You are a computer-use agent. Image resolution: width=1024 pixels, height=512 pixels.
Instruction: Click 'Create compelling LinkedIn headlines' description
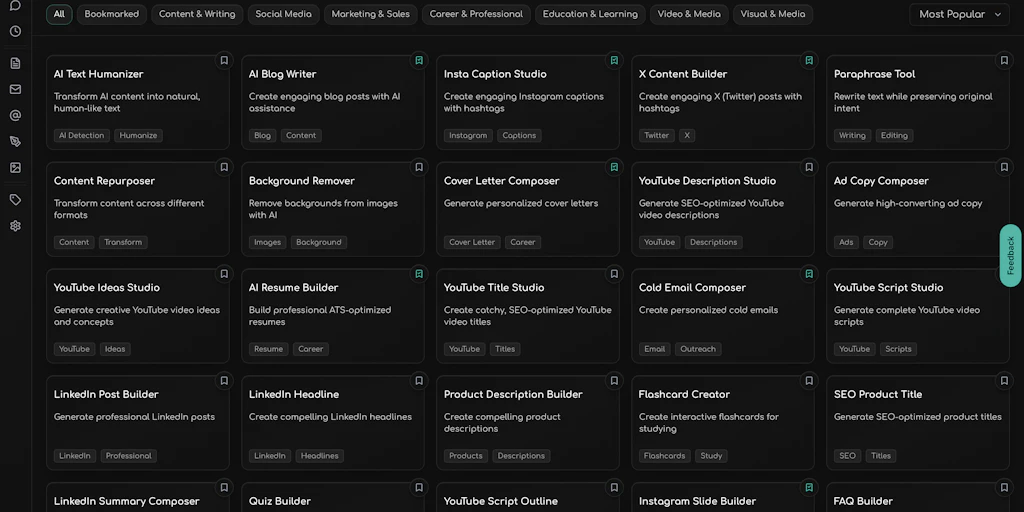tap(330, 417)
